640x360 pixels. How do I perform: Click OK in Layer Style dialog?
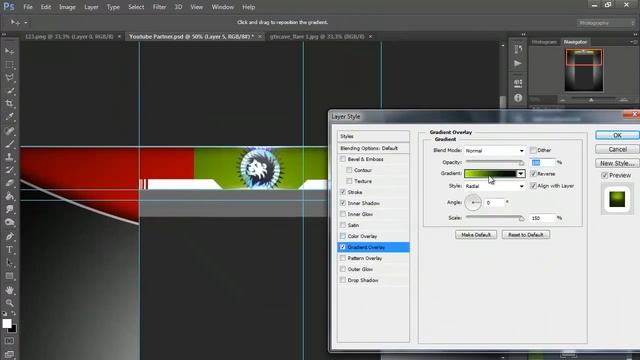coord(617,135)
